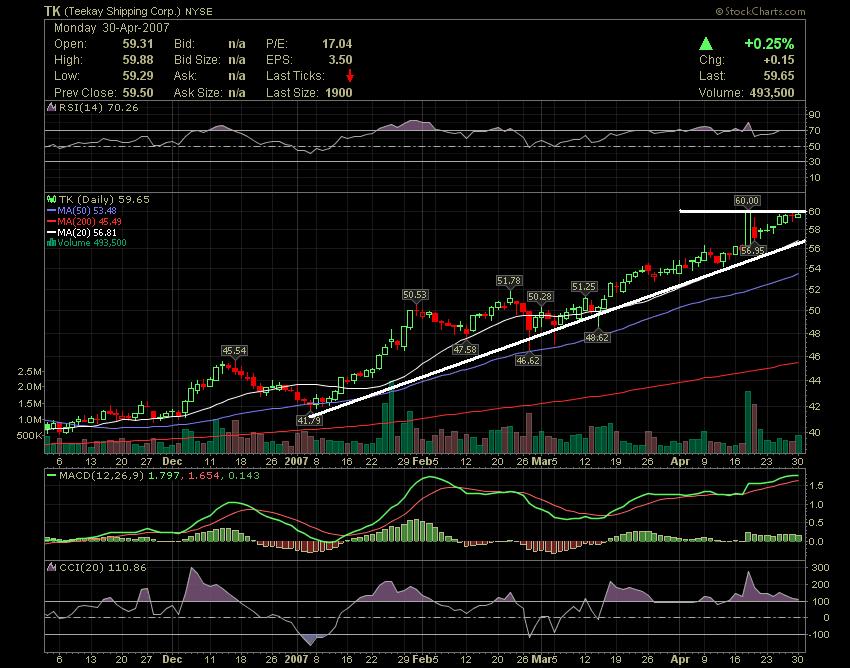Click the 2.5M volume axis label
Viewport: 850px width, 668px height.
30,371
